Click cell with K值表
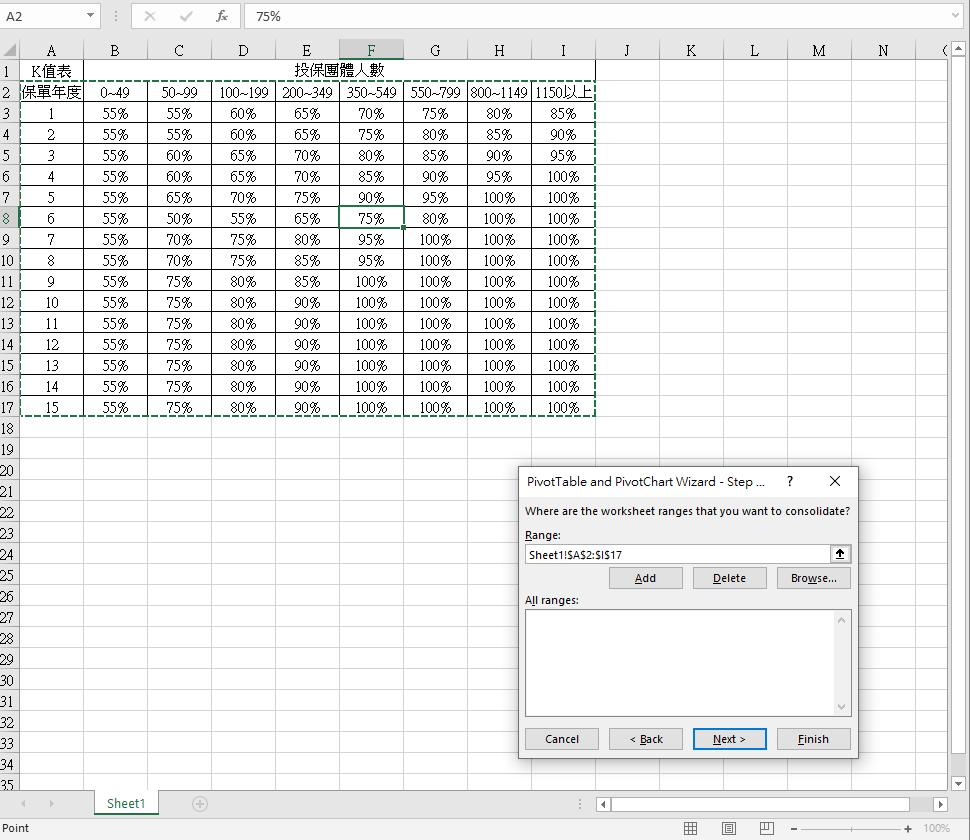 coord(51,71)
